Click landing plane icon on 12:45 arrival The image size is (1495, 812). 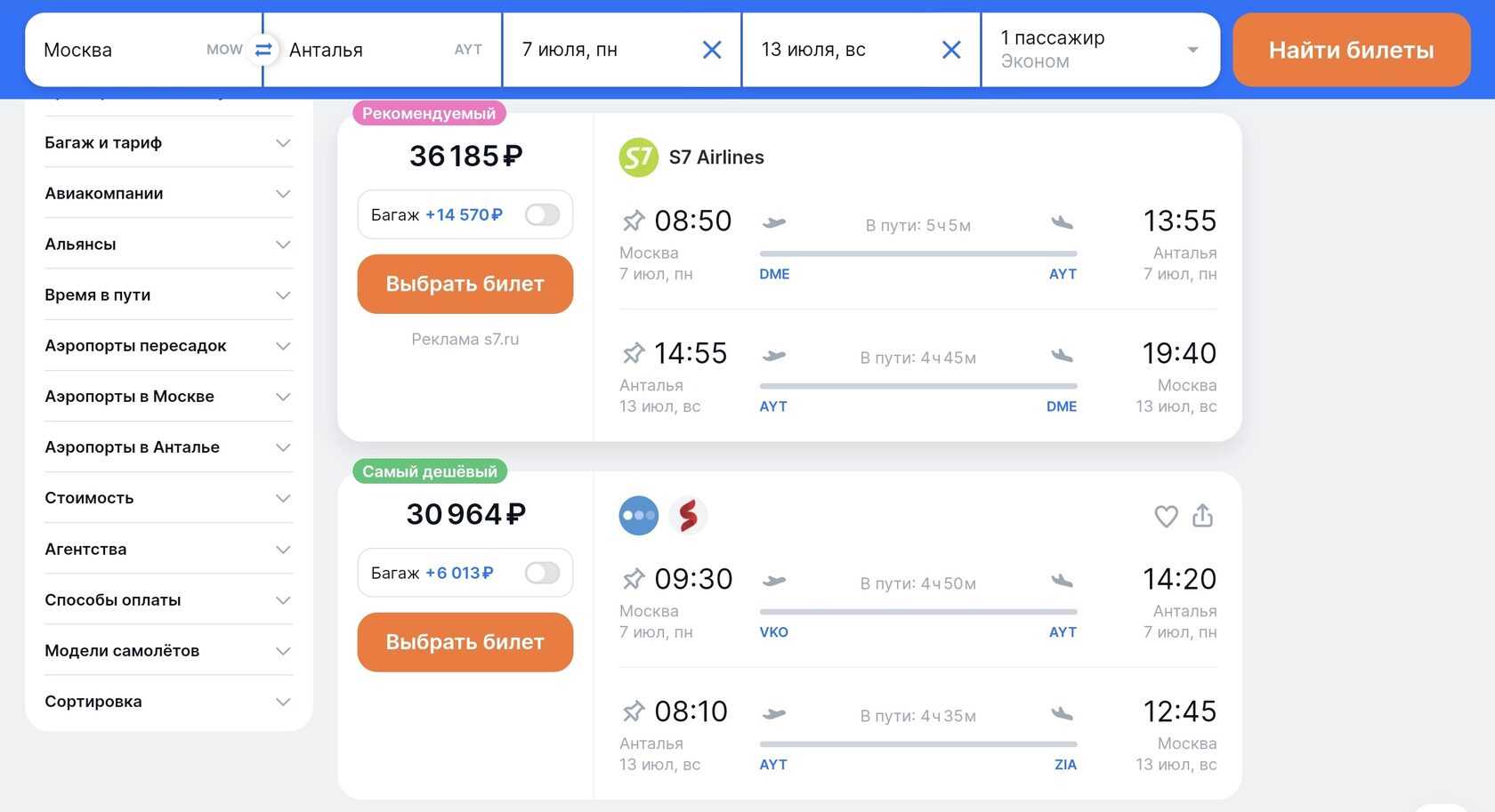tap(1062, 713)
